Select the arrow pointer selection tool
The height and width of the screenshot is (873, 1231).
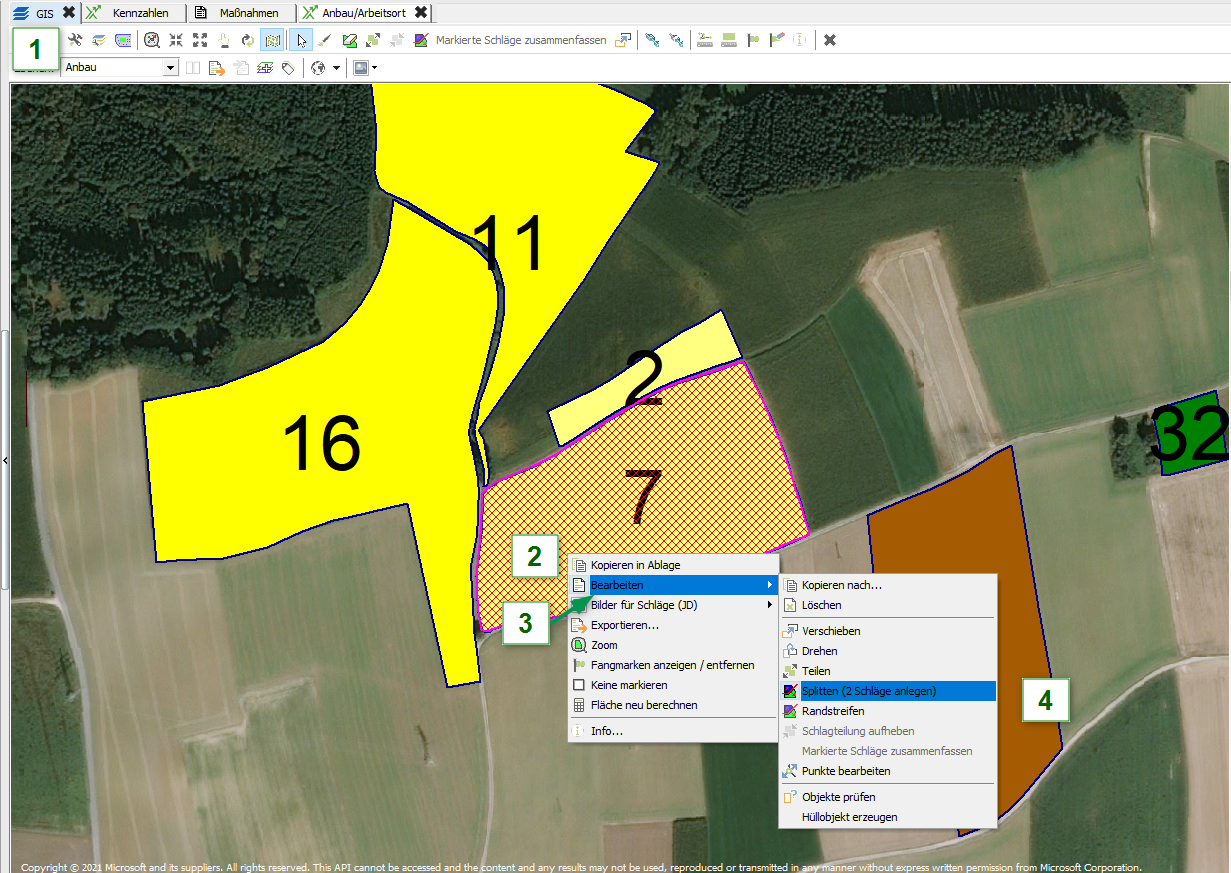(300, 40)
